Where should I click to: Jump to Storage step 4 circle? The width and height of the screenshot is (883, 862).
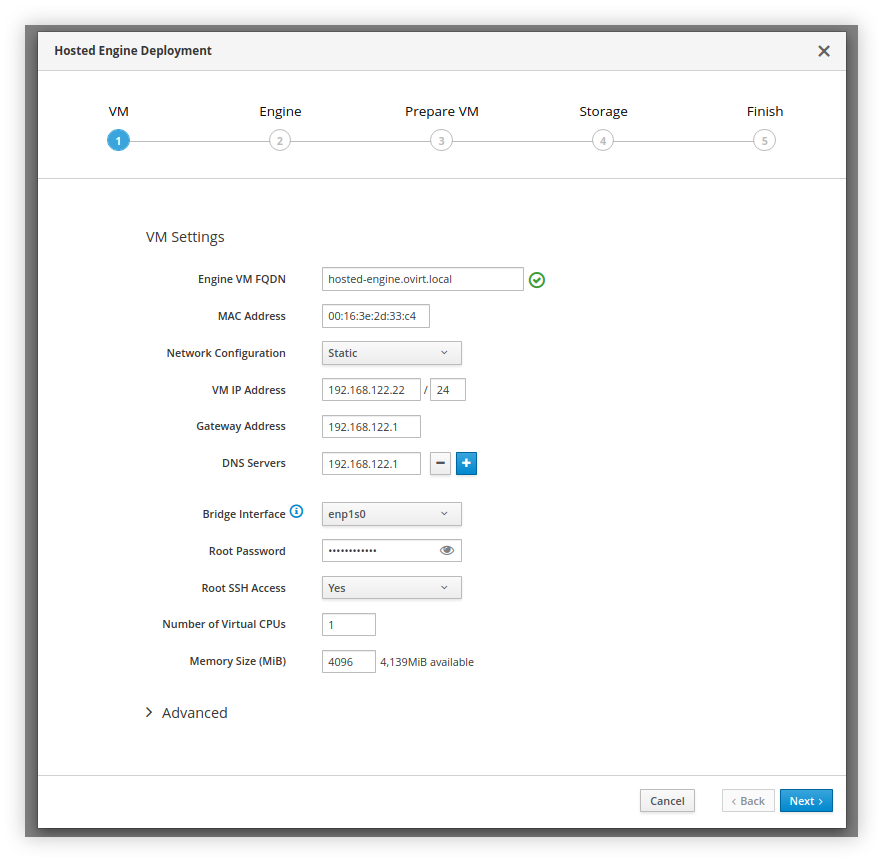(602, 141)
